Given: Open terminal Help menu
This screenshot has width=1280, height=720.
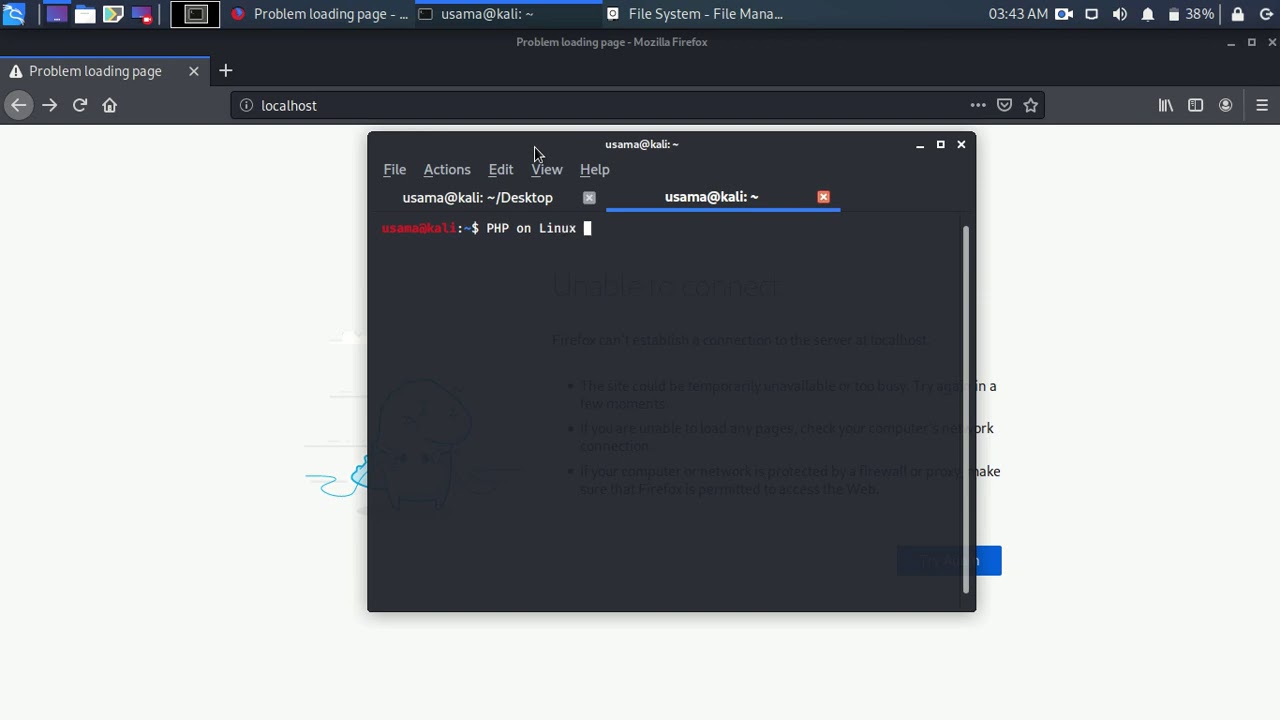Looking at the screenshot, I should point(594,169).
